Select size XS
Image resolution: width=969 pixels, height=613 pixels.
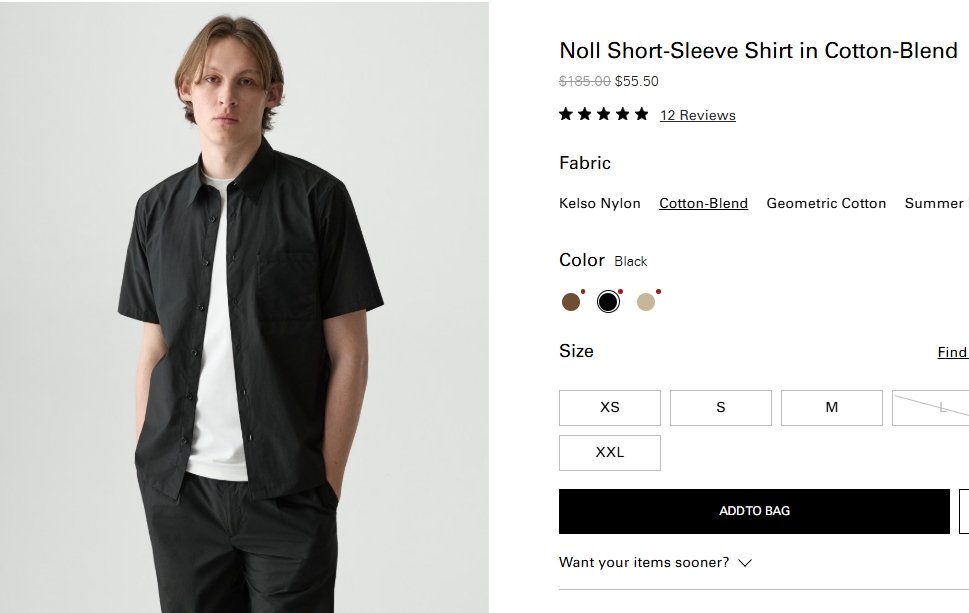(x=609, y=408)
